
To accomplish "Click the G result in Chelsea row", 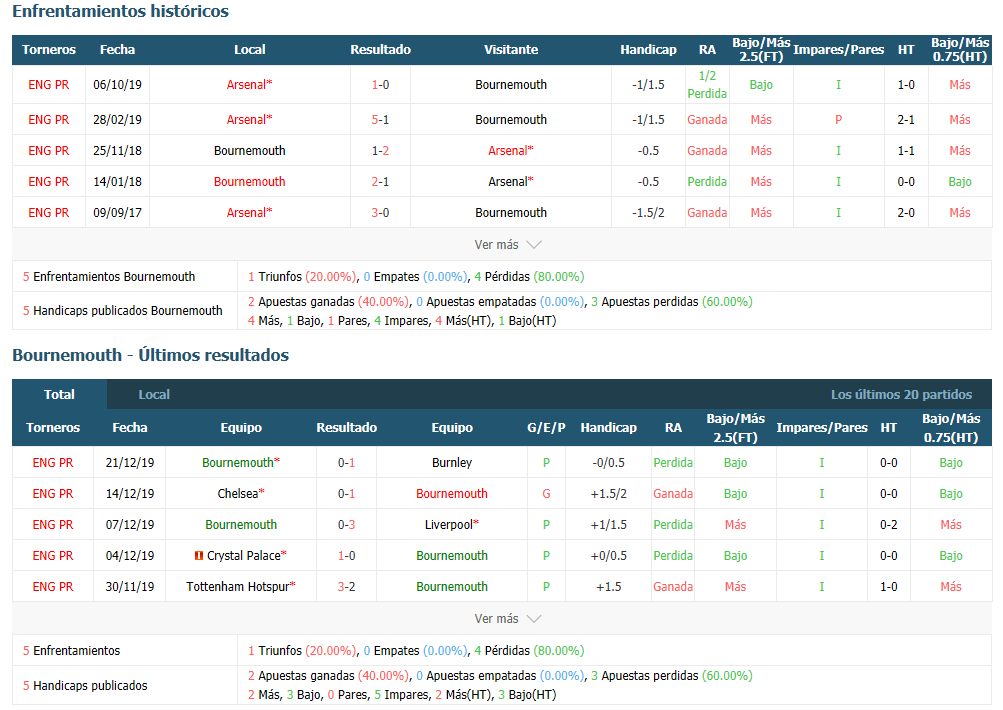I will pyautogui.click(x=546, y=494).
